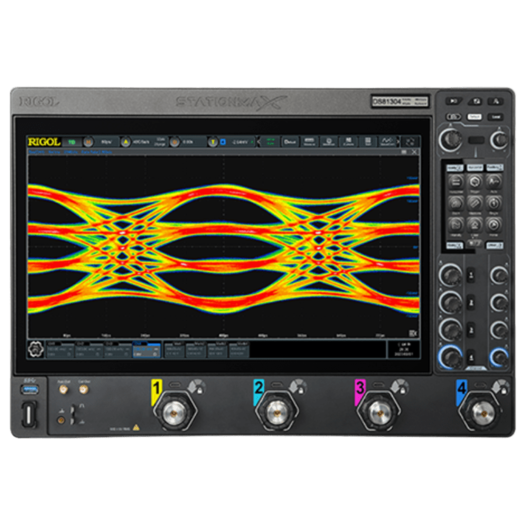Push the Single key

click(x=494, y=203)
